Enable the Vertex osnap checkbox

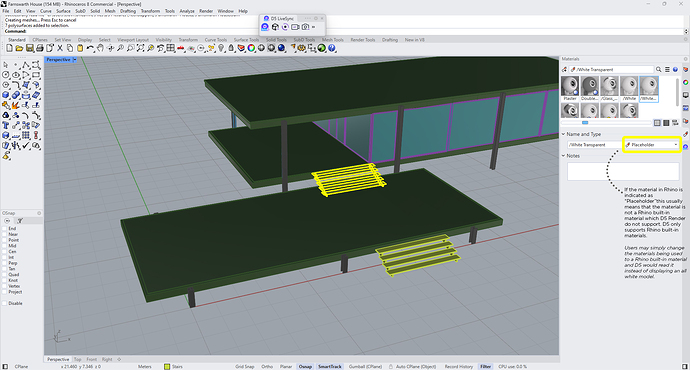(x=4, y=286)
